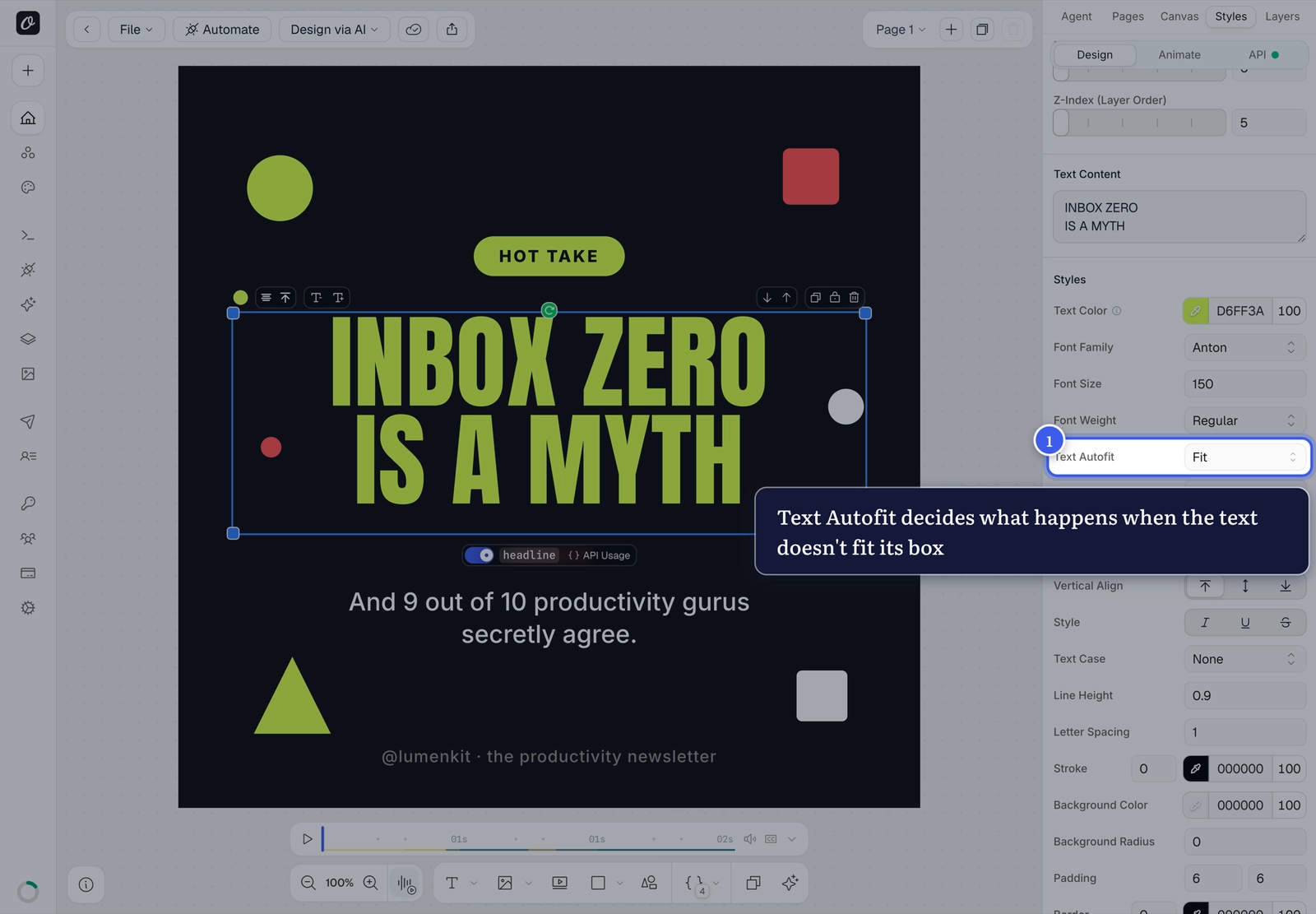
Task: Open the File dropdown menu
Action: (137, 30)
